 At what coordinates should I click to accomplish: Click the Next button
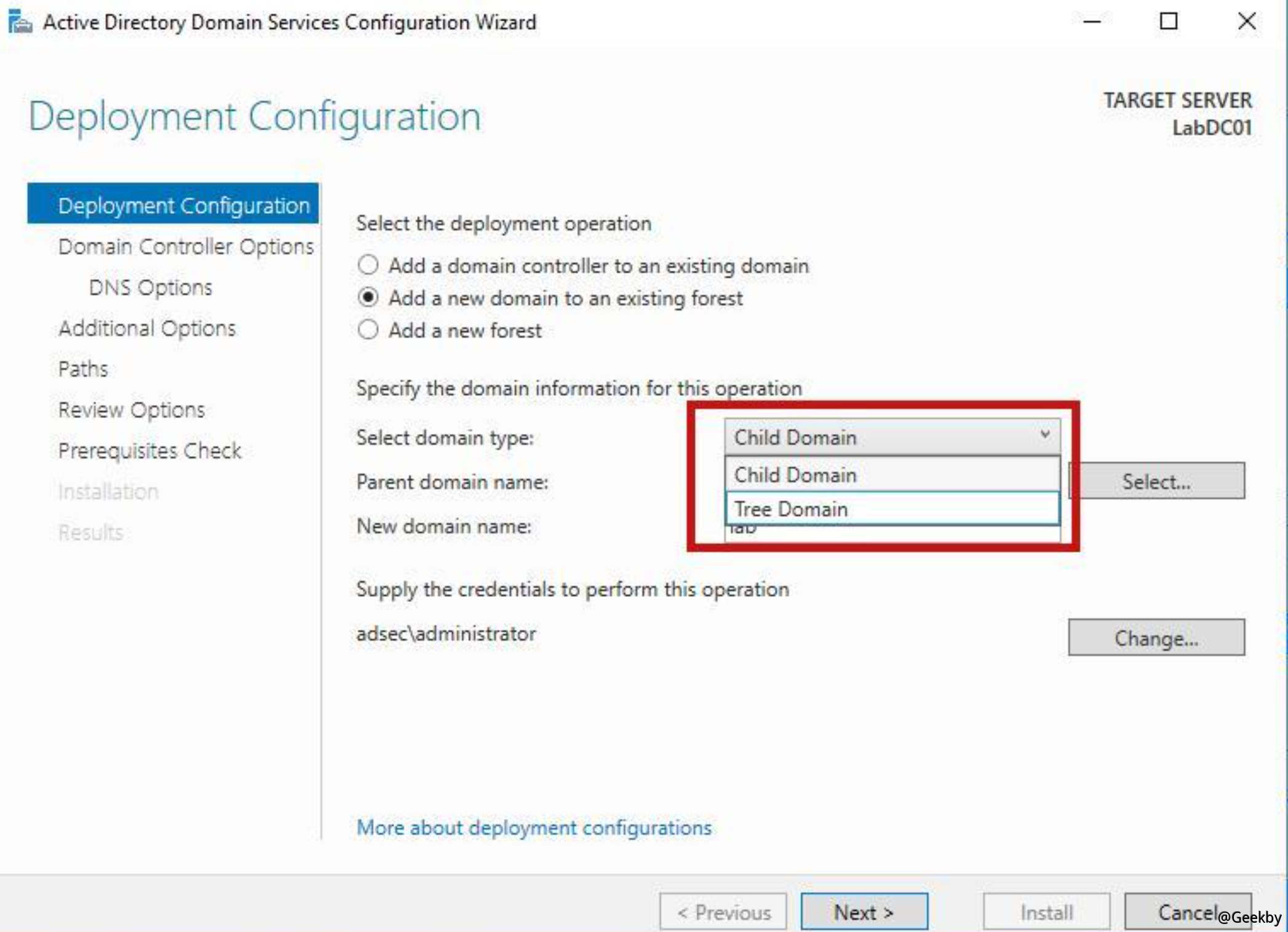click(864, 912)
